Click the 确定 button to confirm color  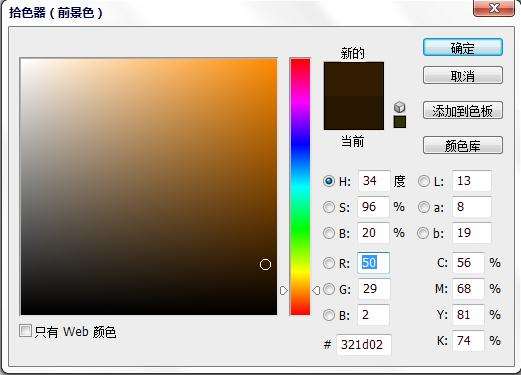point(463,47)
